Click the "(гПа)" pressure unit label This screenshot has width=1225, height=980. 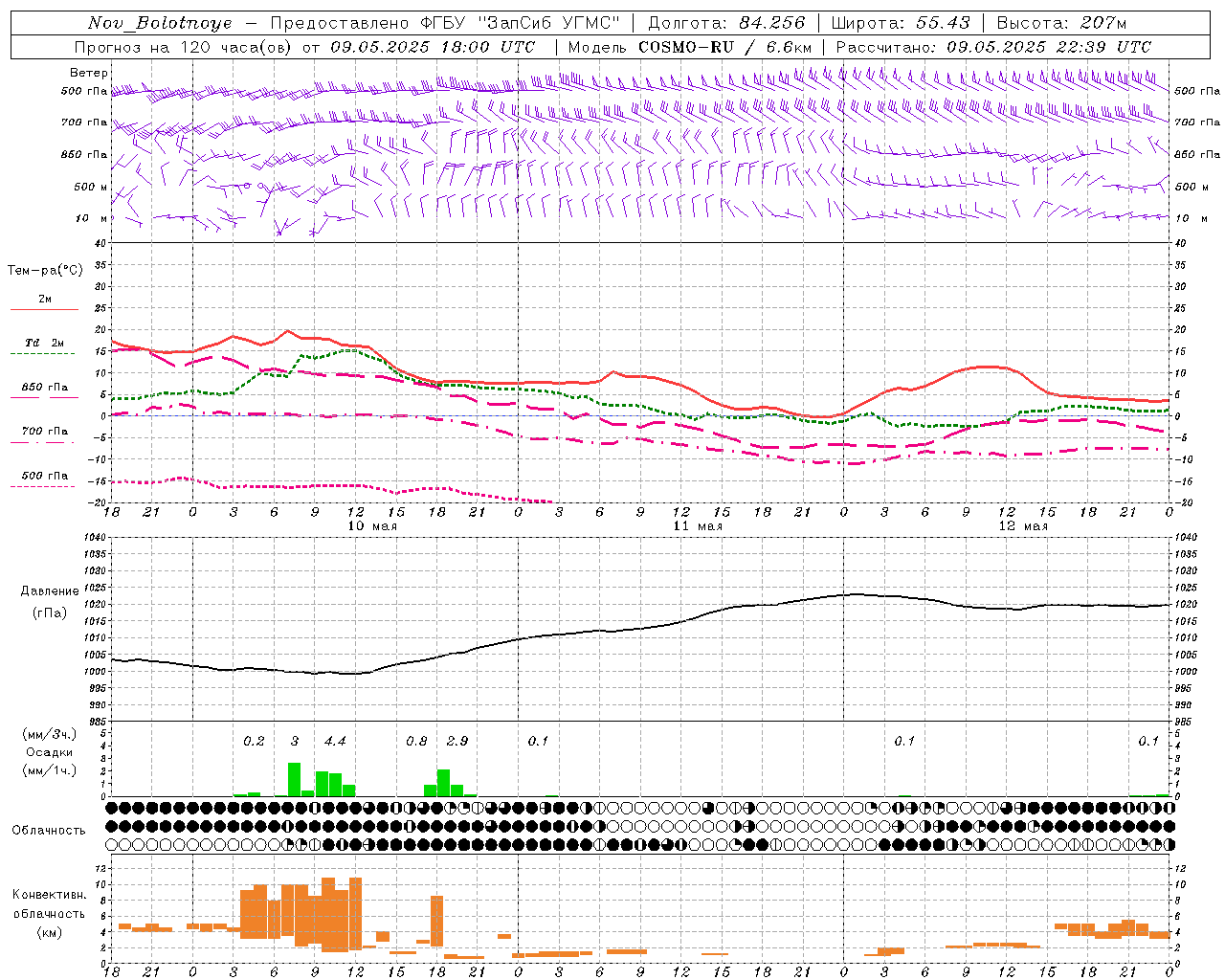[50, 613]
